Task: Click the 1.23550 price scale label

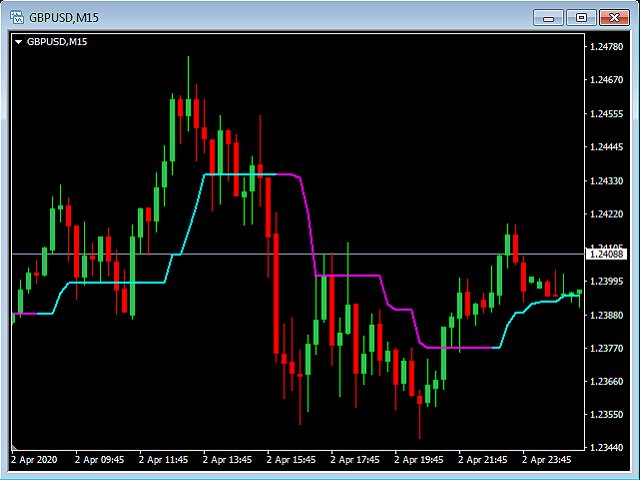Action: (607, 415)
